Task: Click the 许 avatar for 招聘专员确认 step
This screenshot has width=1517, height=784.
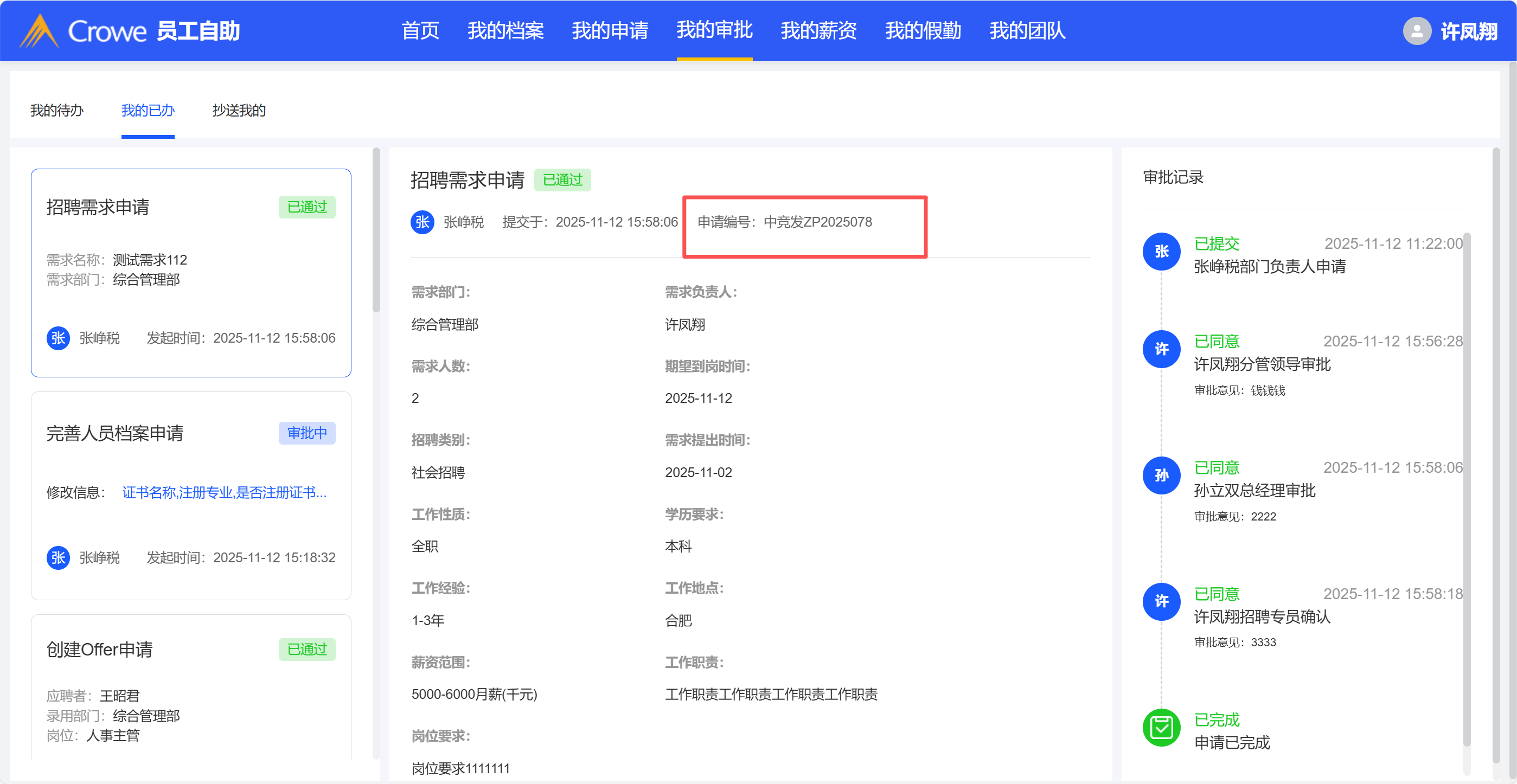Action: pos(1161,601)
